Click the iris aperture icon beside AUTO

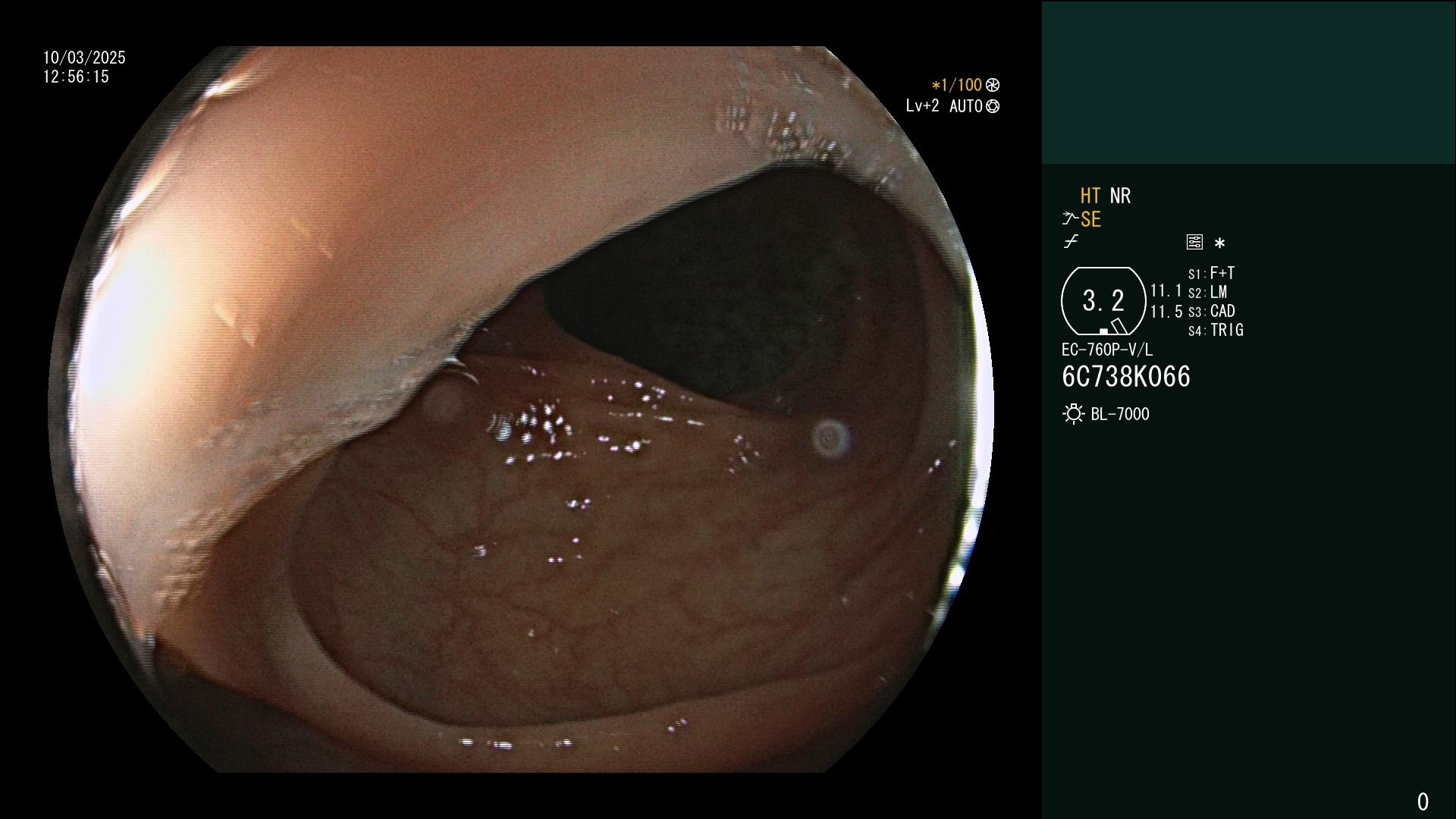(993, 106)
